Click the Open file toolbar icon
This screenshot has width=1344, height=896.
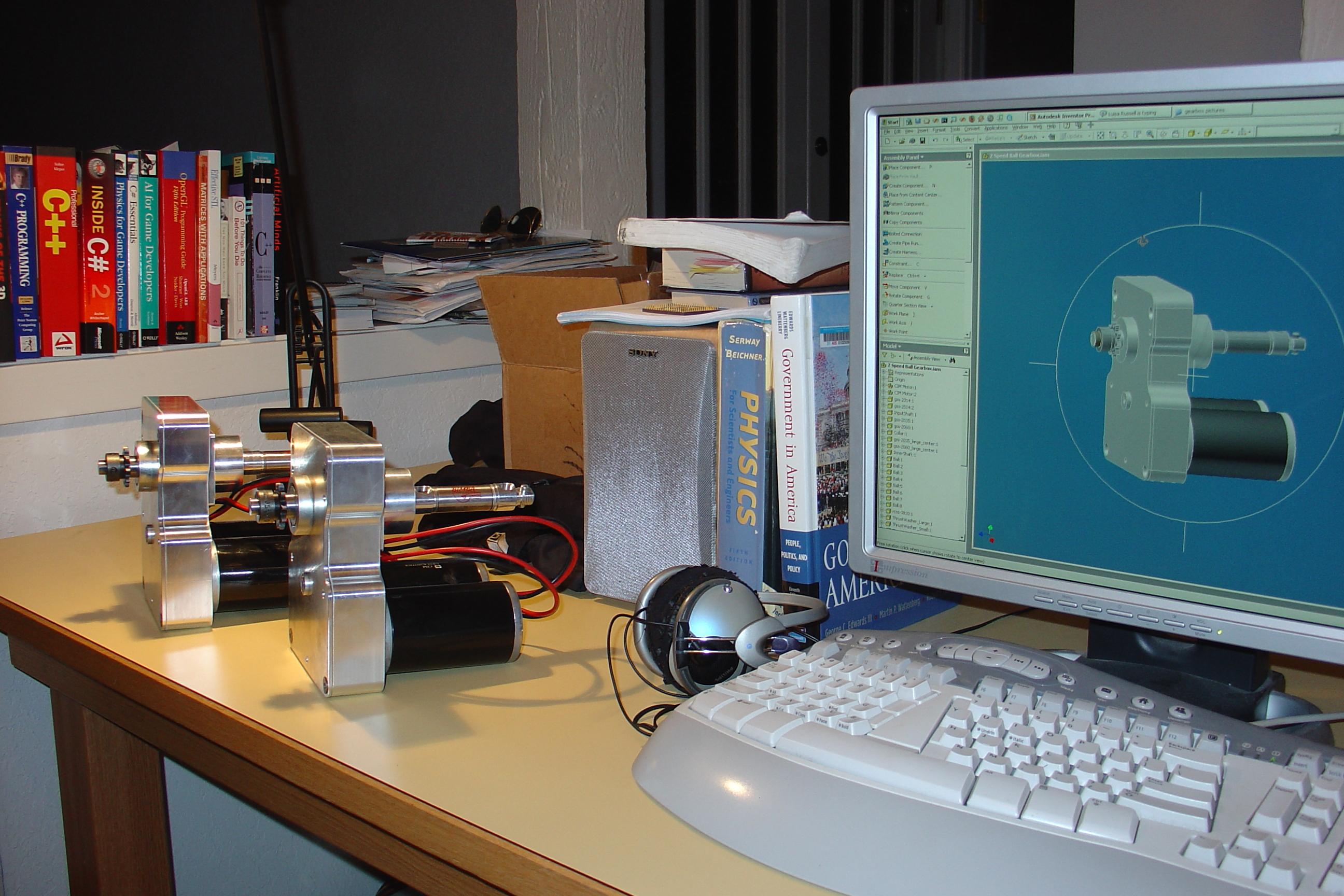pyautogui.click(x=902, y=141)
